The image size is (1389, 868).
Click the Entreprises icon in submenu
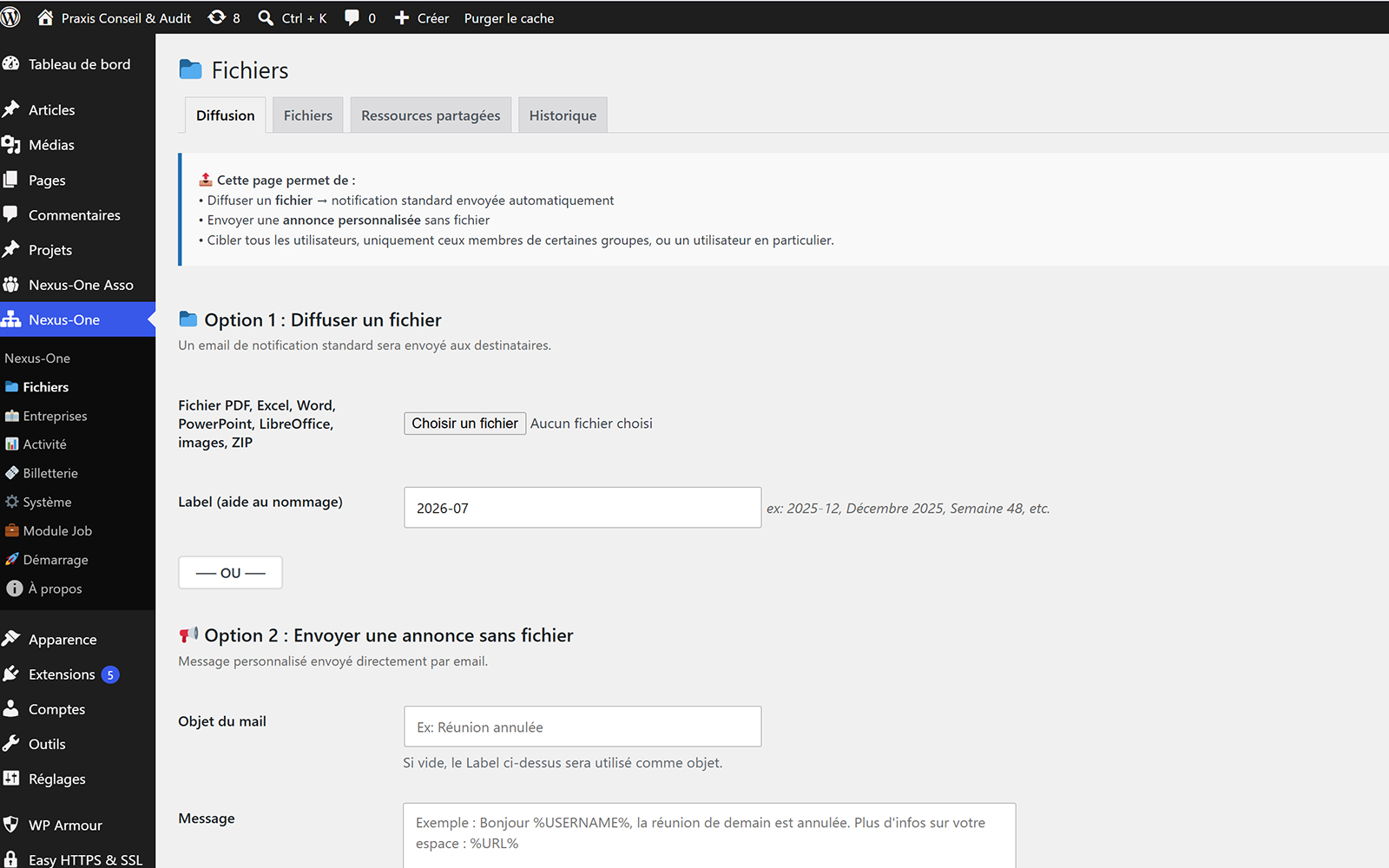point(12,416)
